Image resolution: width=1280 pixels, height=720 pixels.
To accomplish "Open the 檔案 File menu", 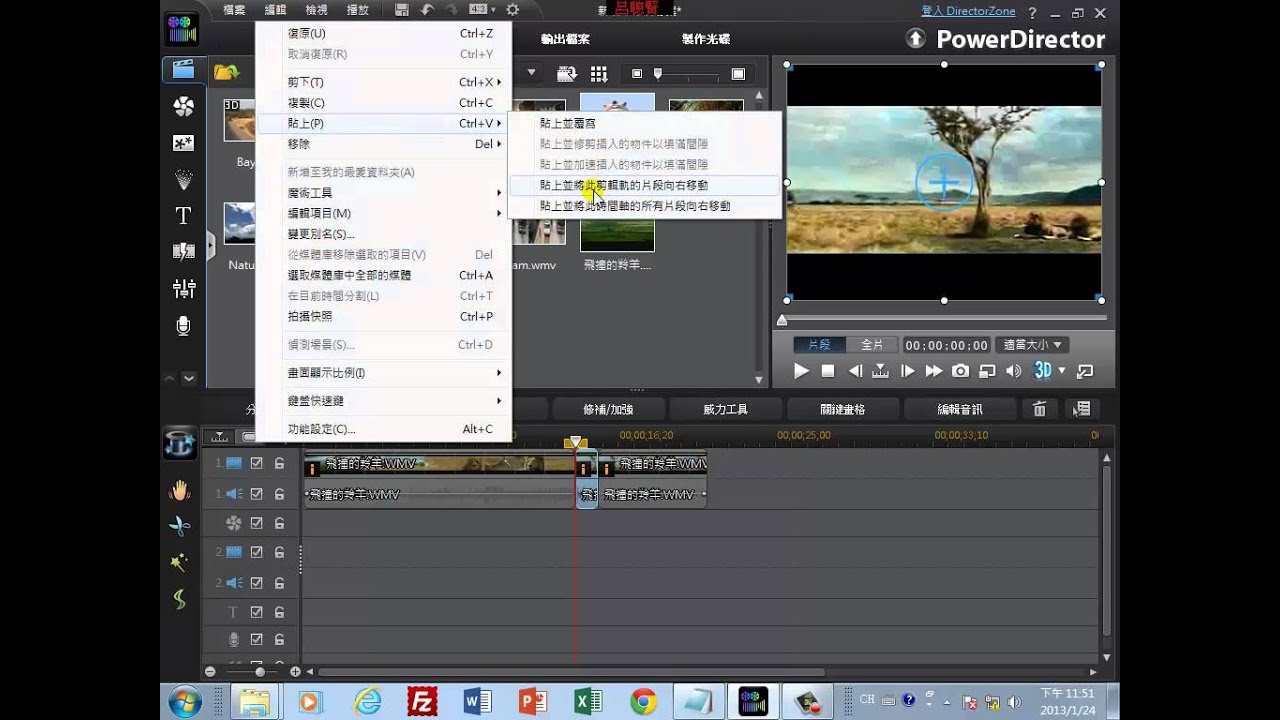I will coord(234,10).
